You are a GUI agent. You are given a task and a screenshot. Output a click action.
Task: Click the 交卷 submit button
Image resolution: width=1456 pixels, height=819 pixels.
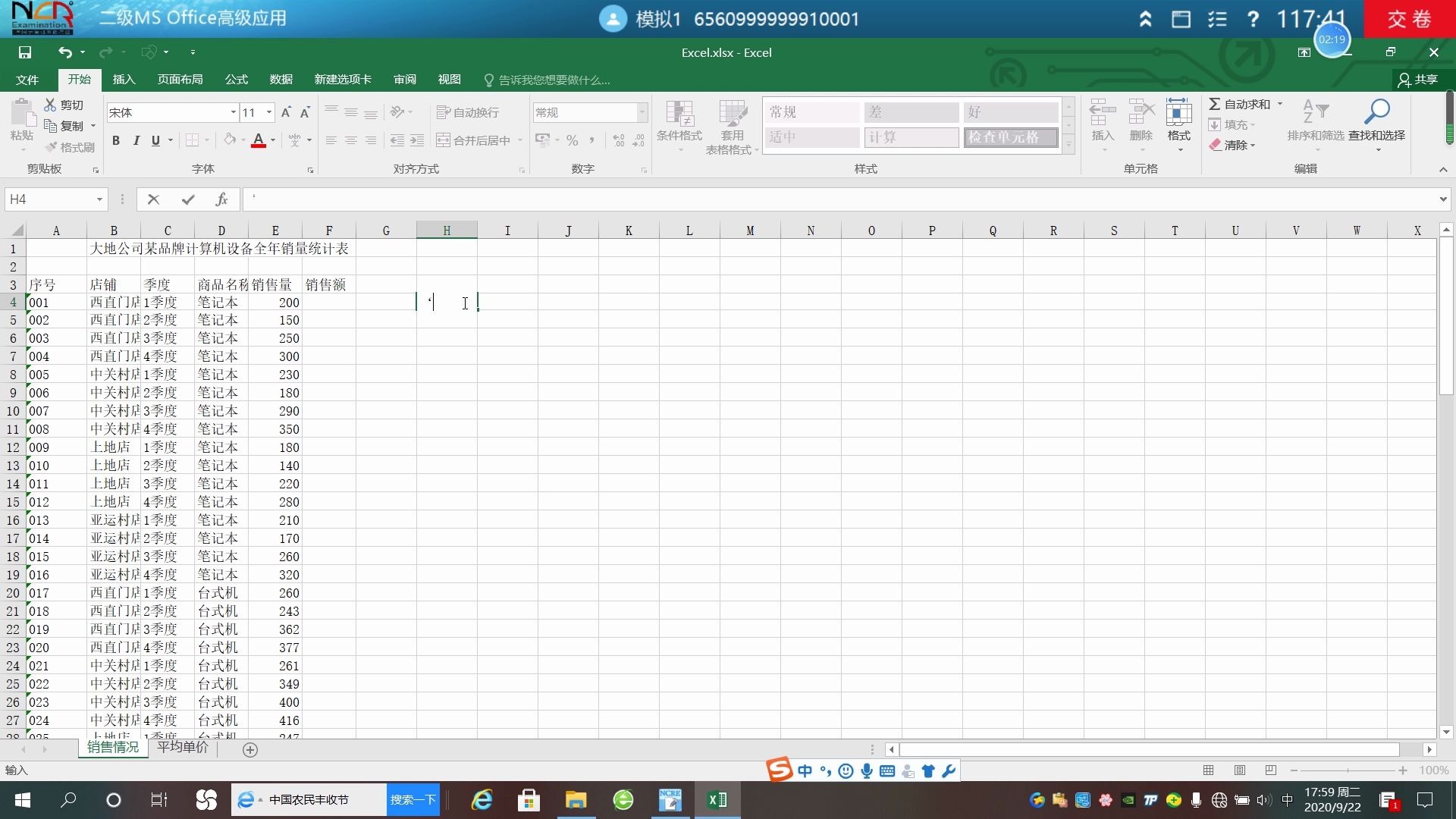[1409, 19]
